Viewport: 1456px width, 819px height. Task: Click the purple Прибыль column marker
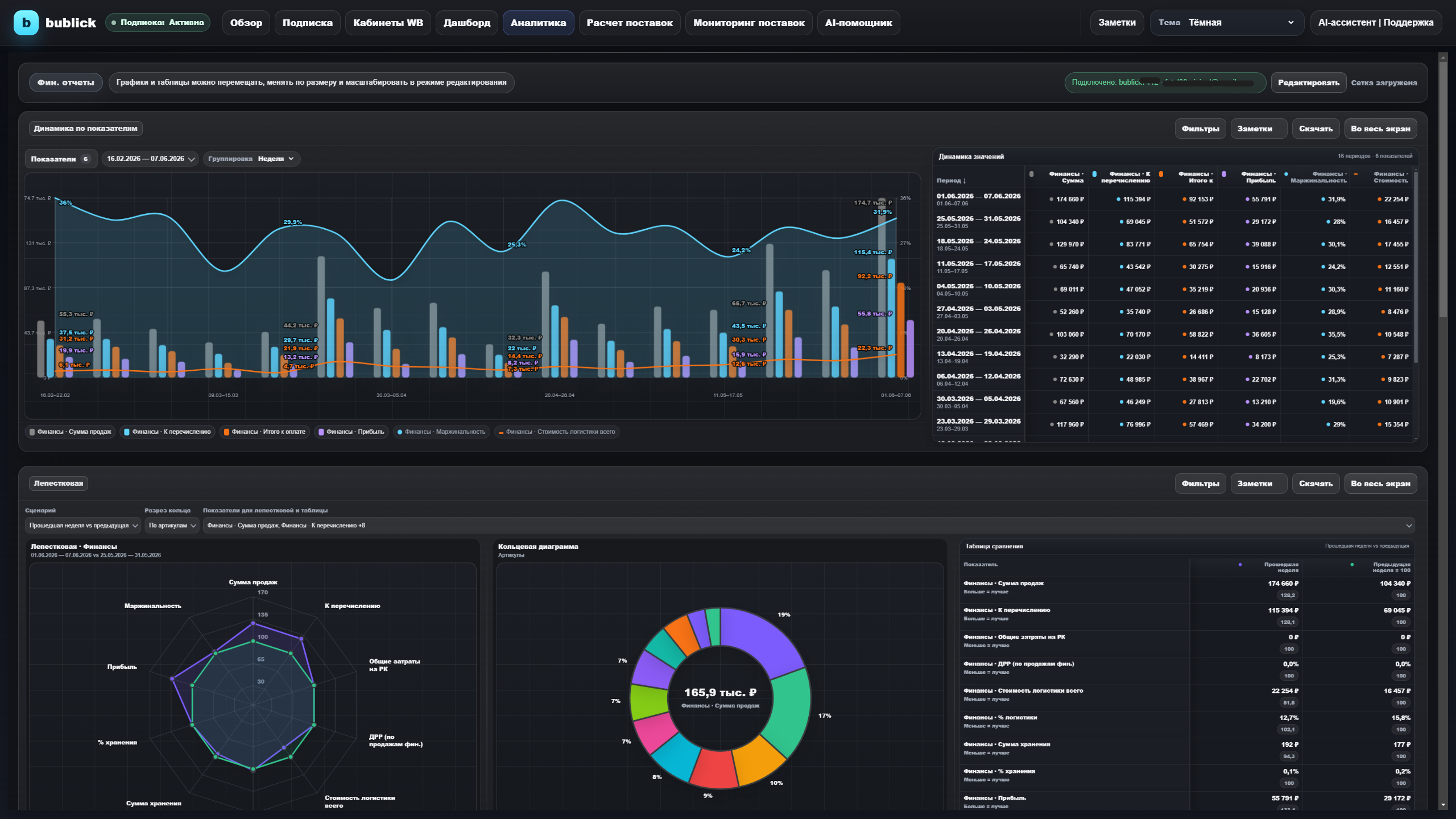[1224, 174]
